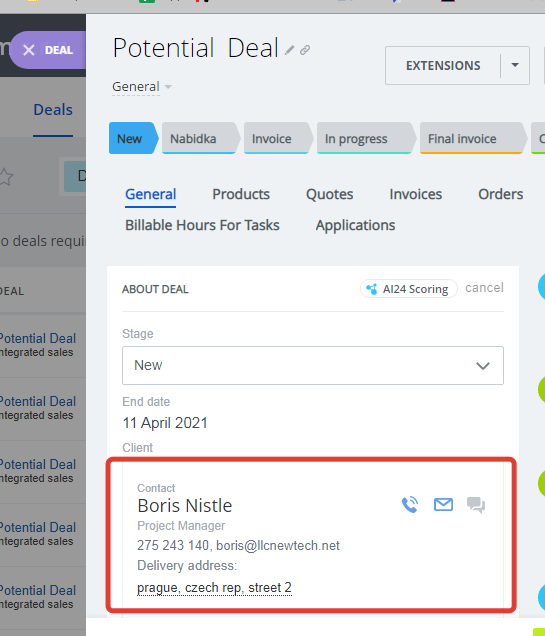This screenshot has width=545, height=636.
Task: Click the pencil edit icon next to the deal title
Action: coord(289,50)
